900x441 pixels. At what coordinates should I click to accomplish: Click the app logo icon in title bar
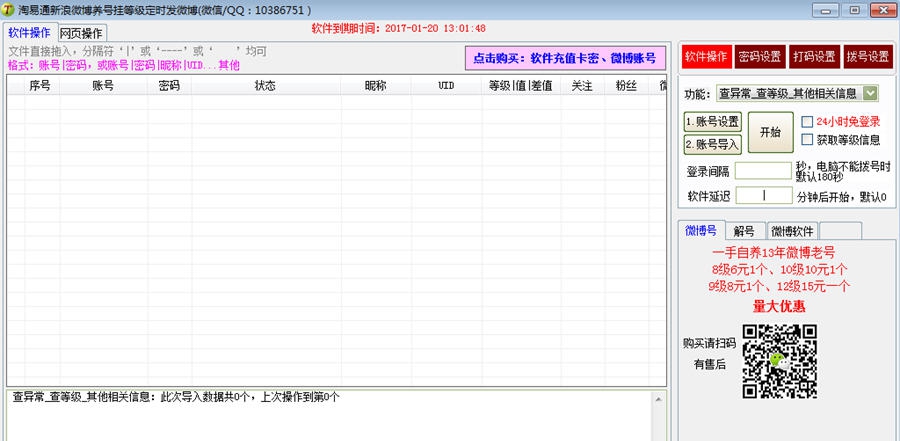9,10
